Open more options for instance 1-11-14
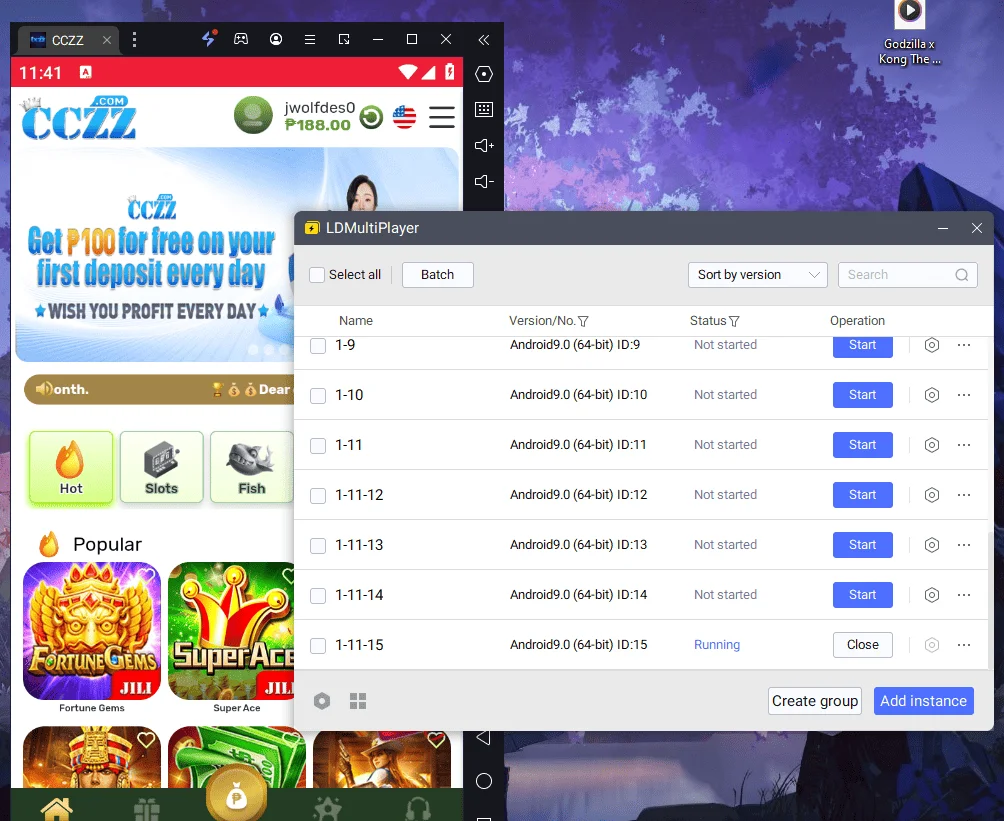Image resolution: width=1004 pixels, height=821 pixels. point(964,594)
